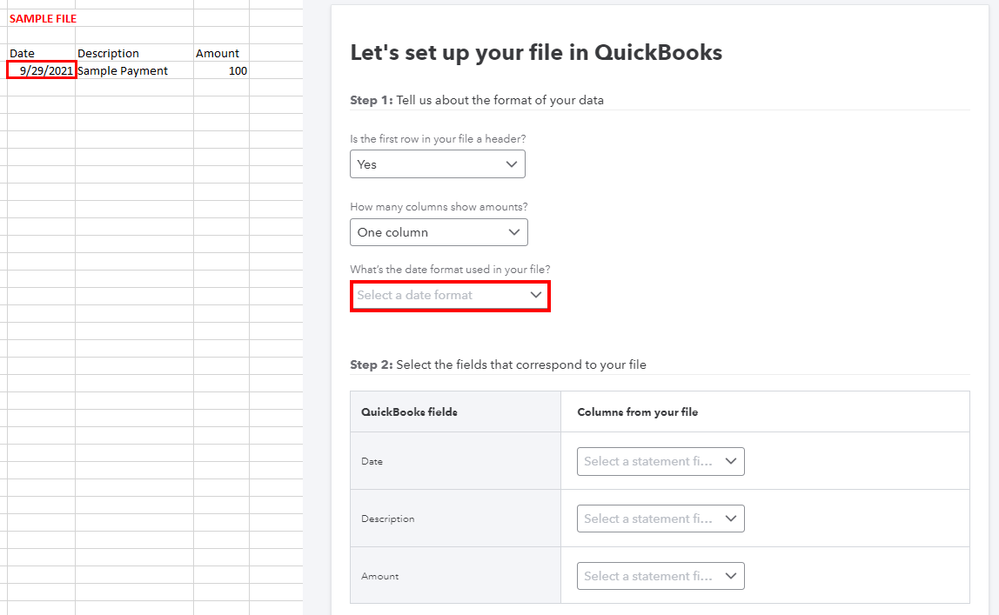Image resolution: width=999 pixels, height=615 pixels.
Task: Open the first row header dropdown showing Yes
Action: coord(437,164)
